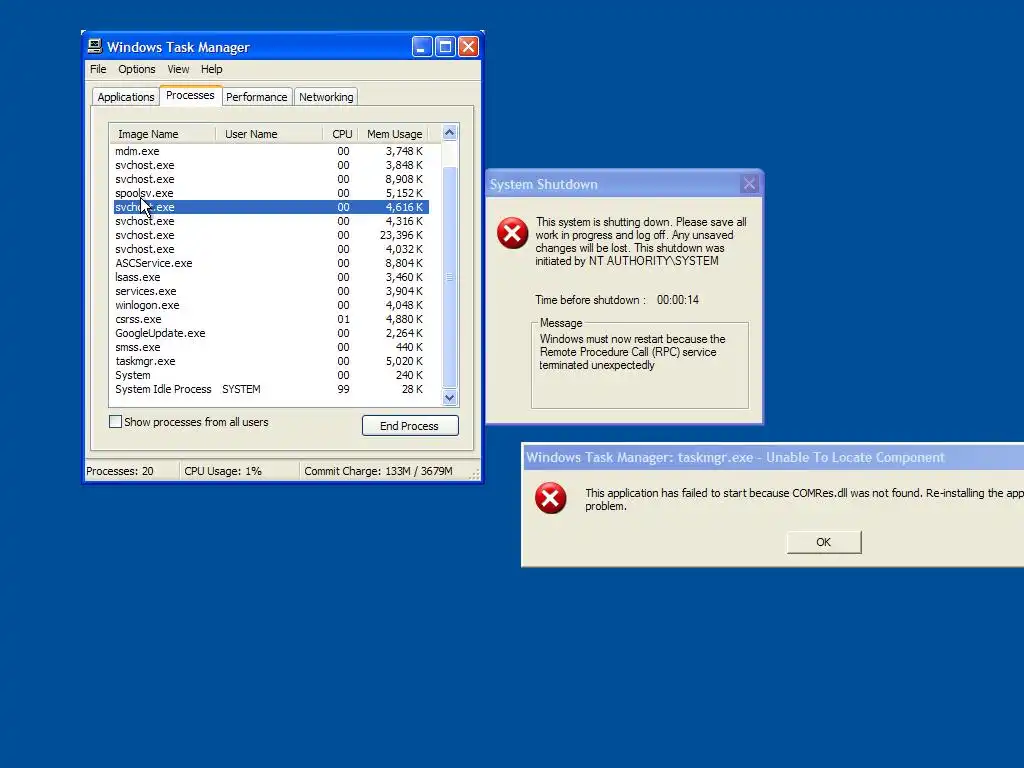The height and width of the screenshot is (768, 1024).
Task: Click the process list scrollbar thumb
Action: [x=449, y=277]
